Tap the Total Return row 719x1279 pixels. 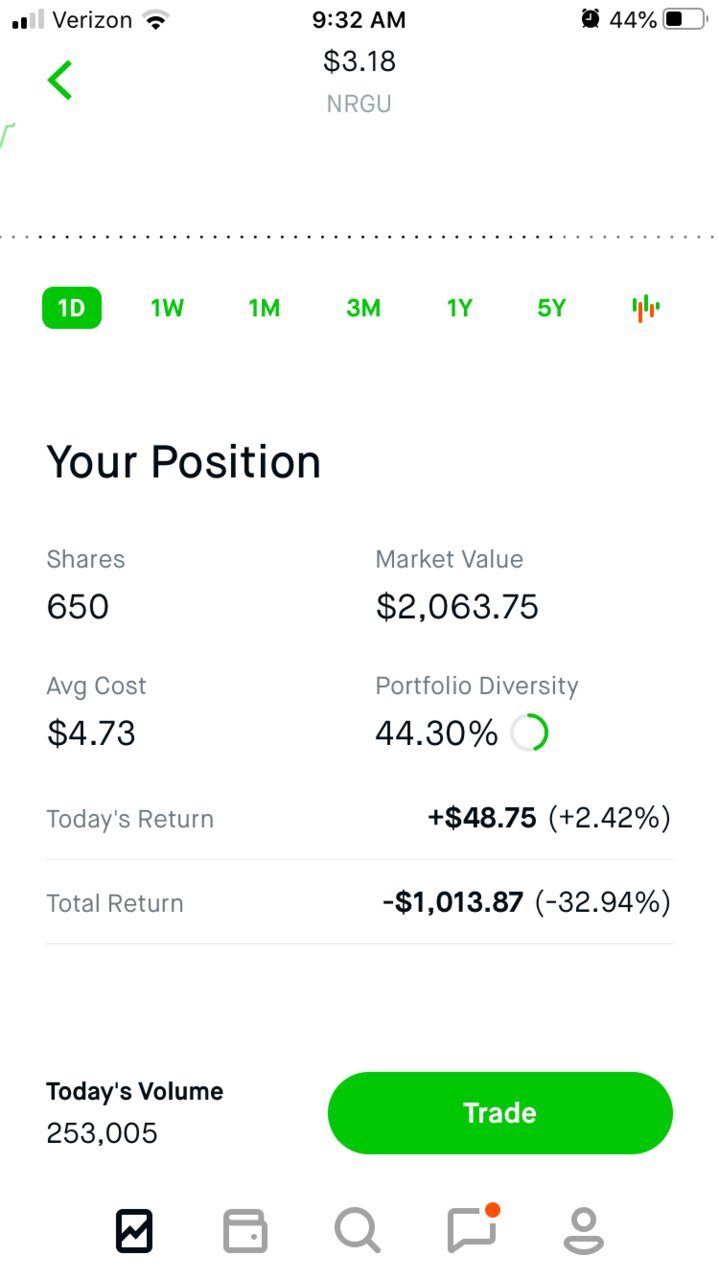point(359,903)
